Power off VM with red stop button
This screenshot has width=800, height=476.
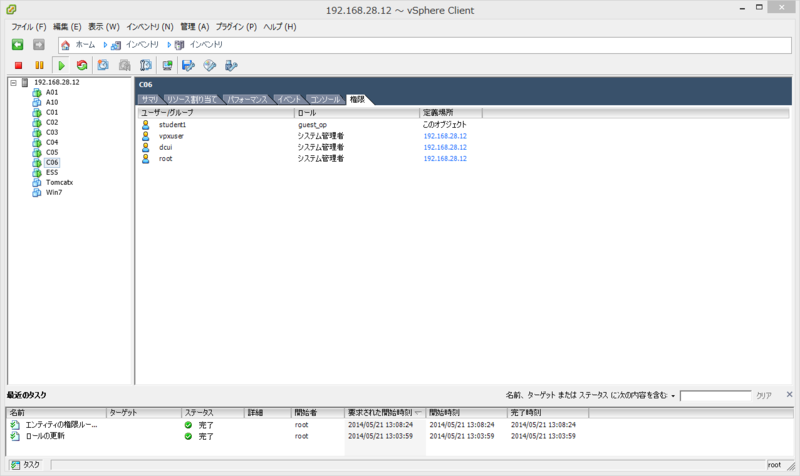18,65
